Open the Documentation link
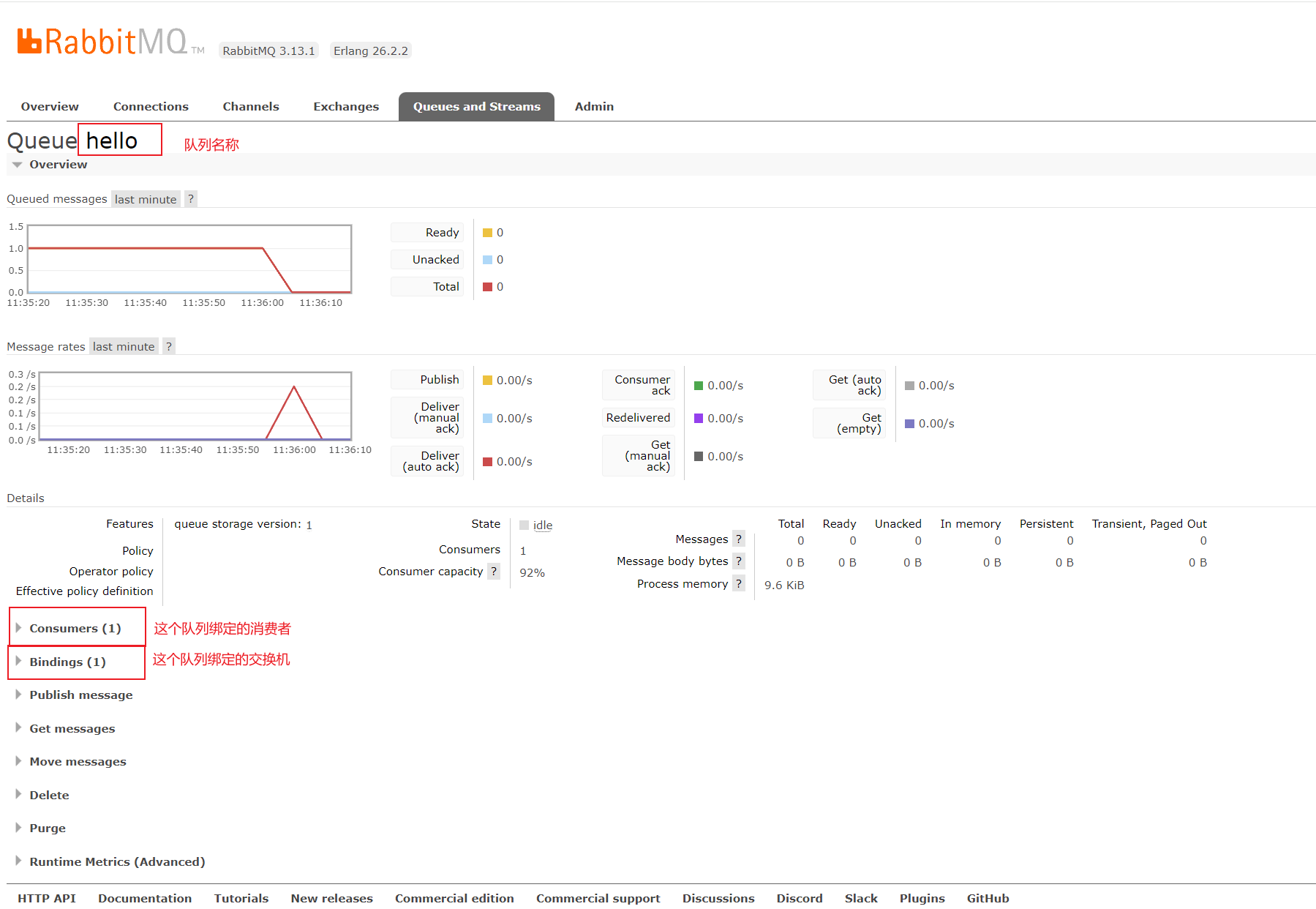The width and height of the screenshot is (1316, 909). point(145,898)
